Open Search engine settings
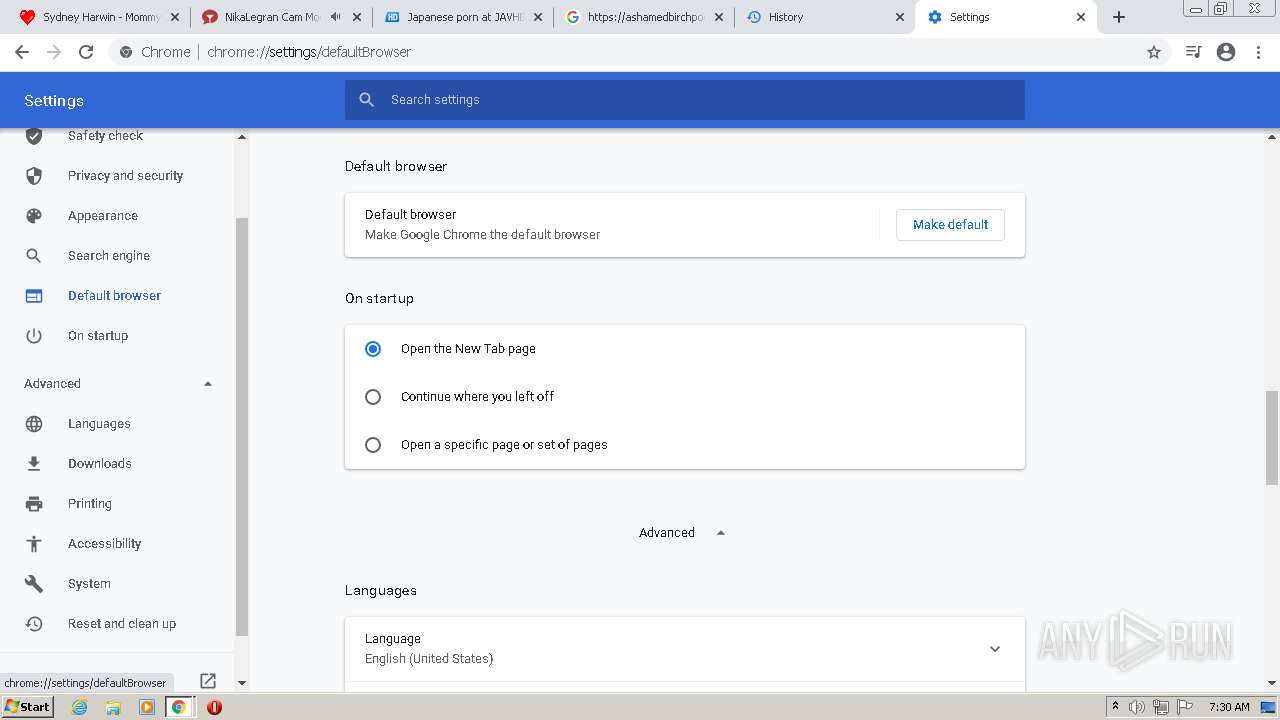This screenshot has width=1280, height=720. [109, 256]
